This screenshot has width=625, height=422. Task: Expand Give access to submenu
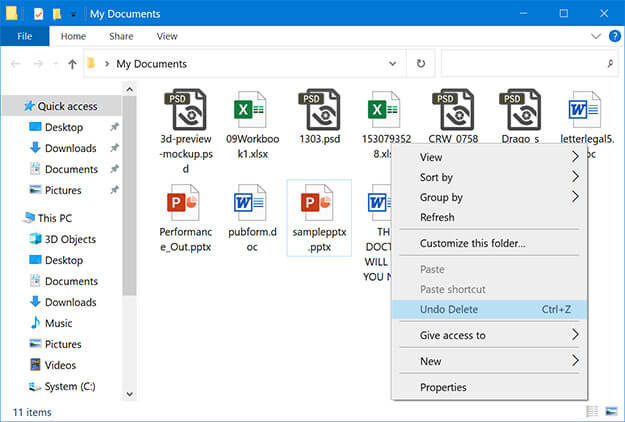click(x=489, y=335)
